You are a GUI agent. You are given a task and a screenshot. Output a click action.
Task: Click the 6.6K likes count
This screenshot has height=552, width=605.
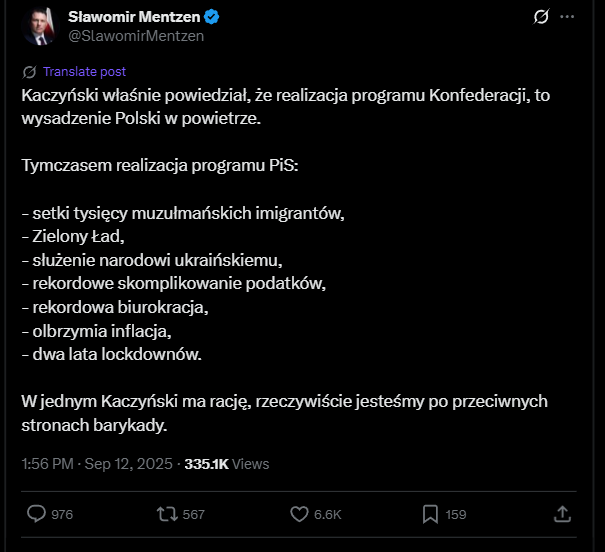pyautogui.click(x=328, y=514)
